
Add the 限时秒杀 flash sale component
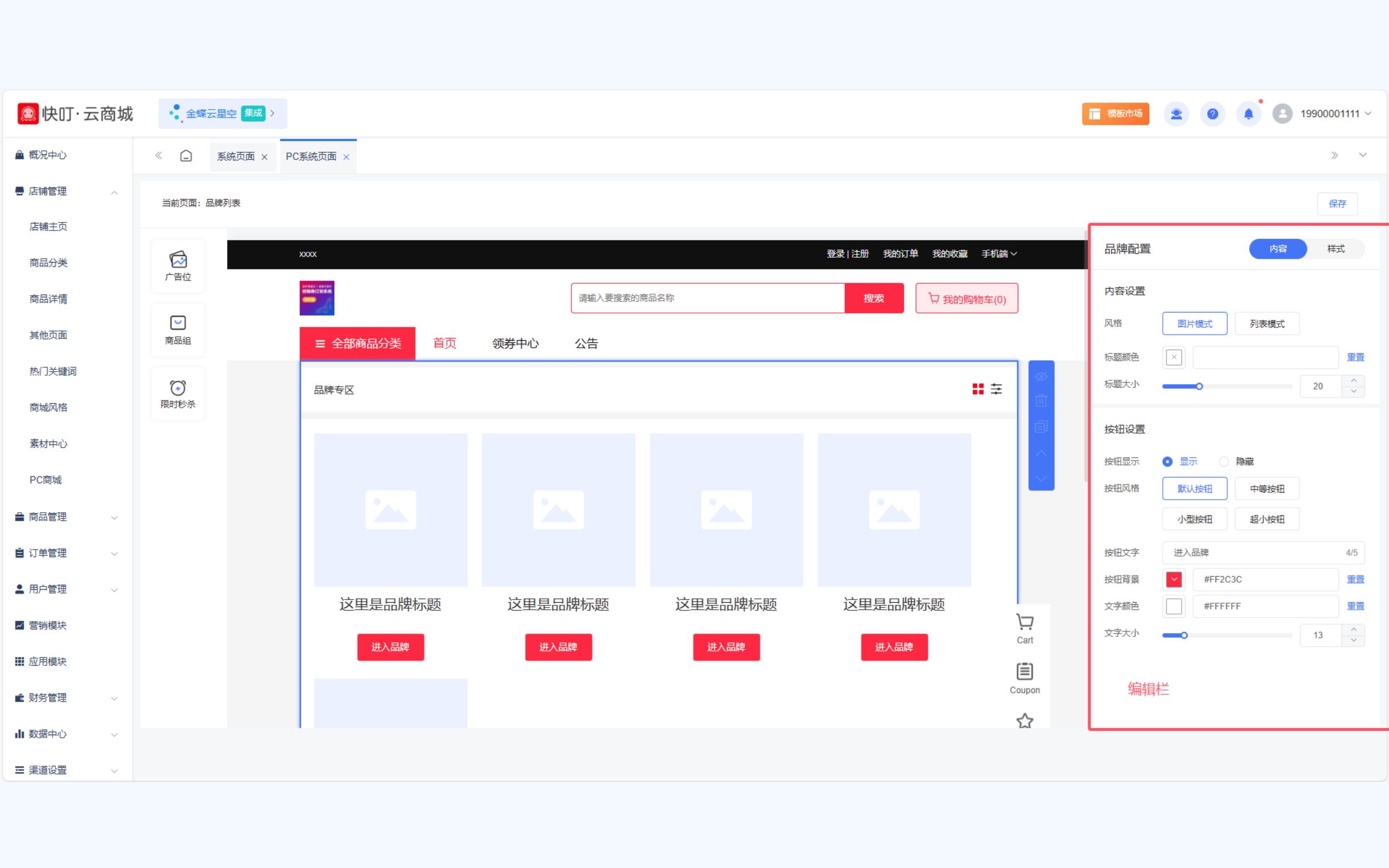178,394
